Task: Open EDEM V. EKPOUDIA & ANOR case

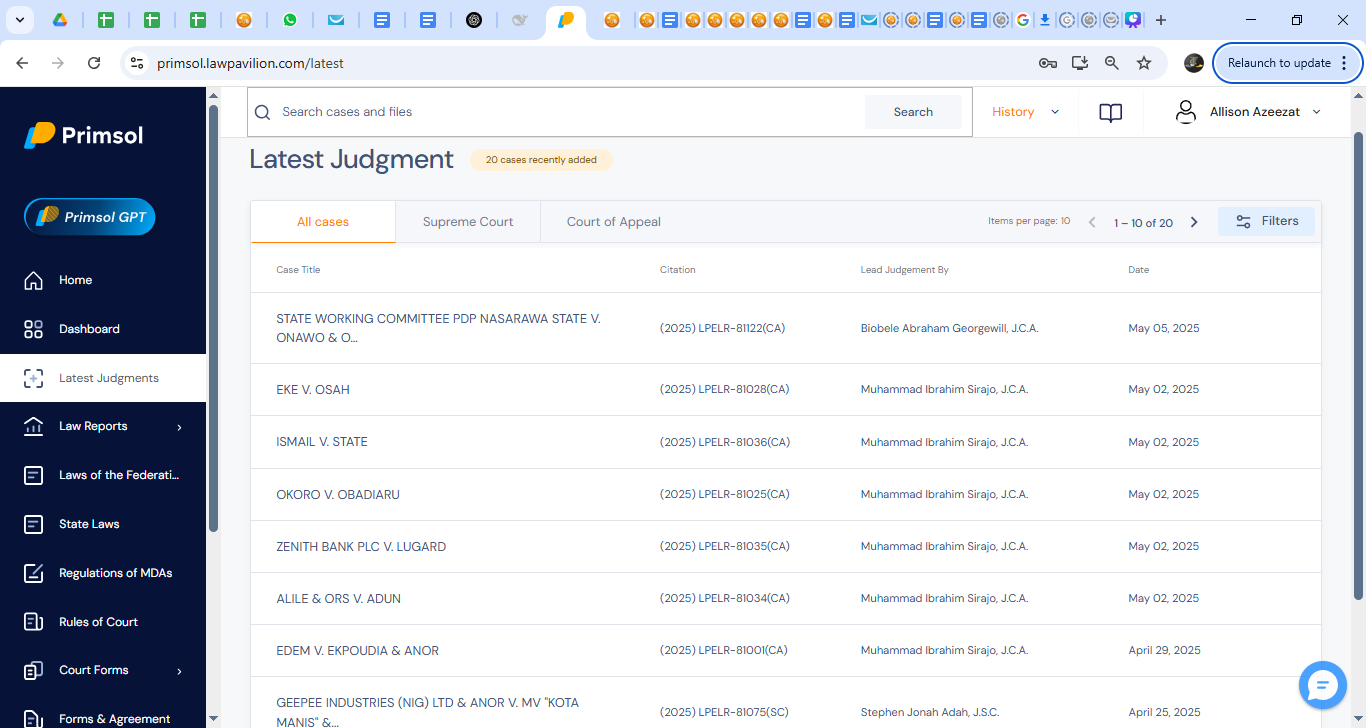Action: [358, 651]
